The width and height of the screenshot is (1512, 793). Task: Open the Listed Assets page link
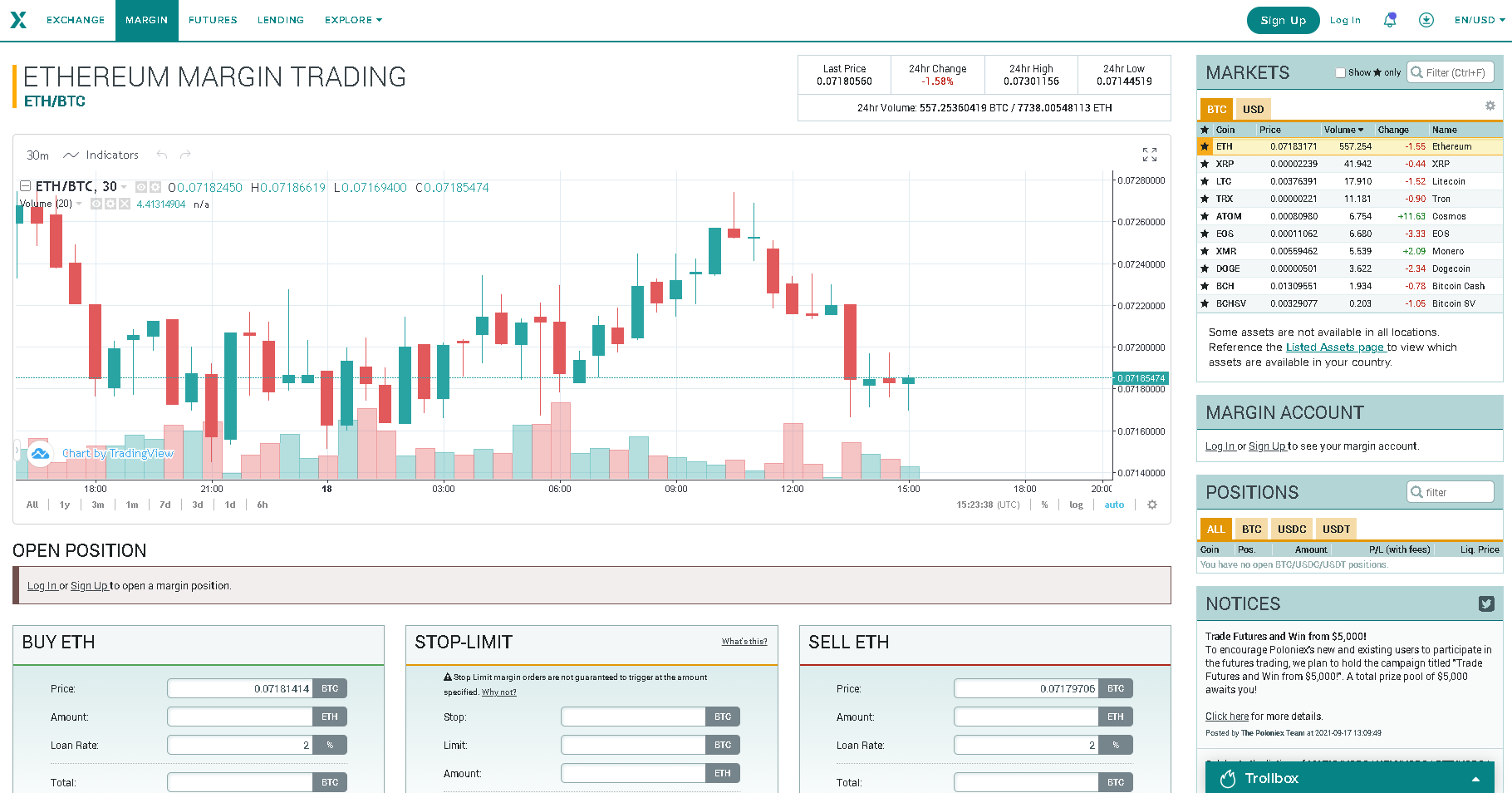pyautogui.click(x=1336, y=347)
